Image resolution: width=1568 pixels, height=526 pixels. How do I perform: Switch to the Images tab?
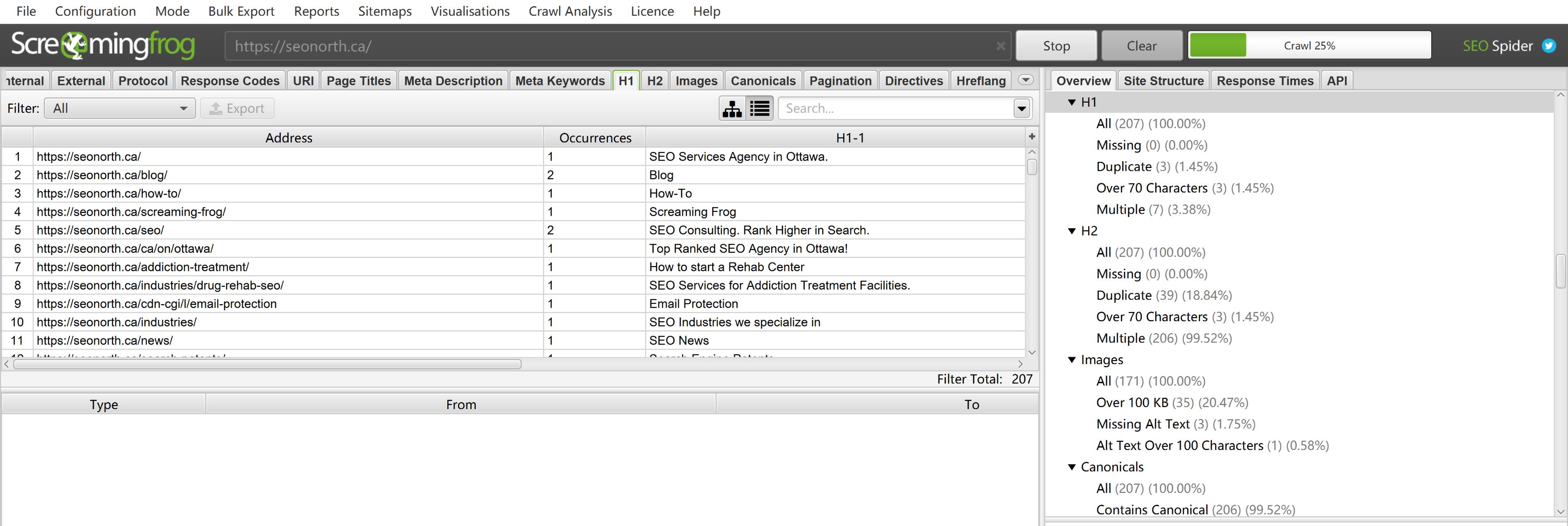[696, 81]
